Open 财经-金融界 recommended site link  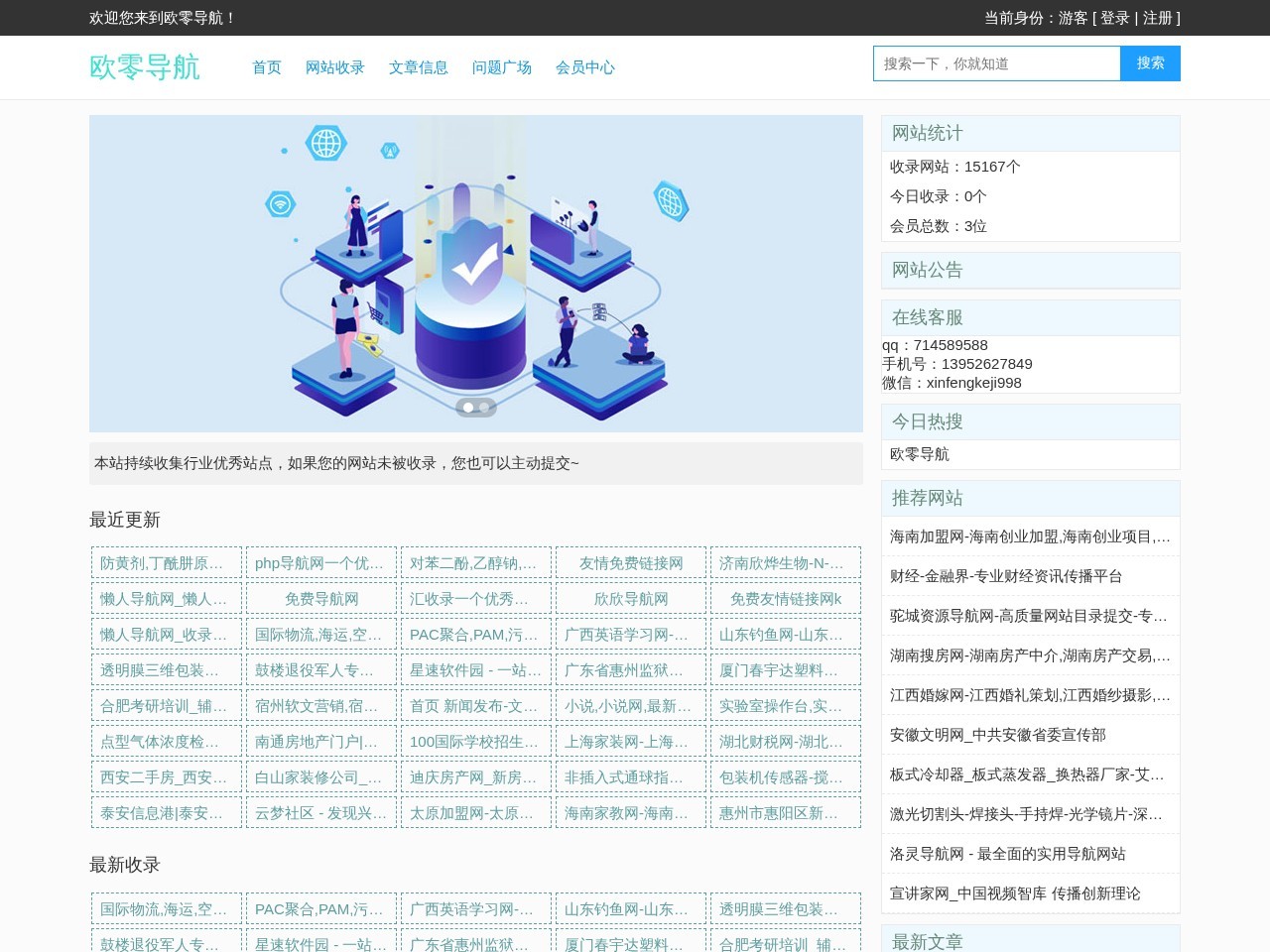[x=1006, y=576]
